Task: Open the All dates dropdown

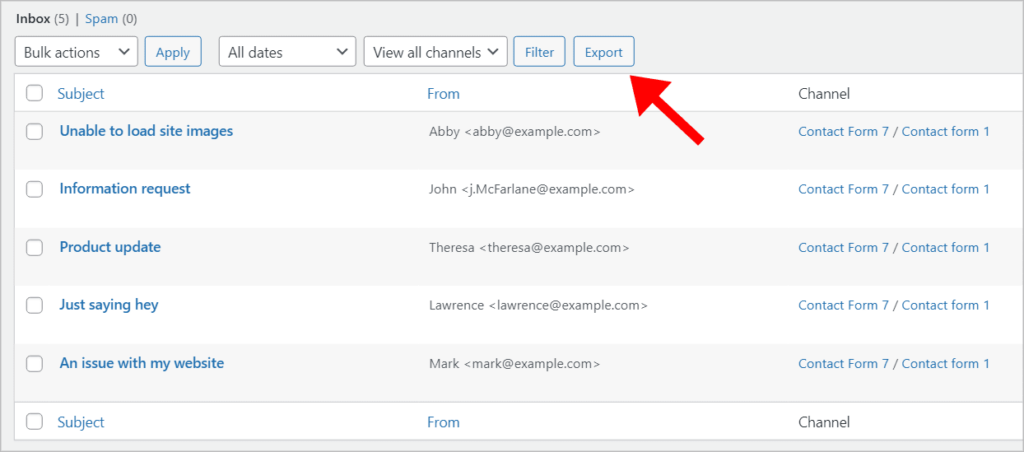Action: (x=287, y=52)
